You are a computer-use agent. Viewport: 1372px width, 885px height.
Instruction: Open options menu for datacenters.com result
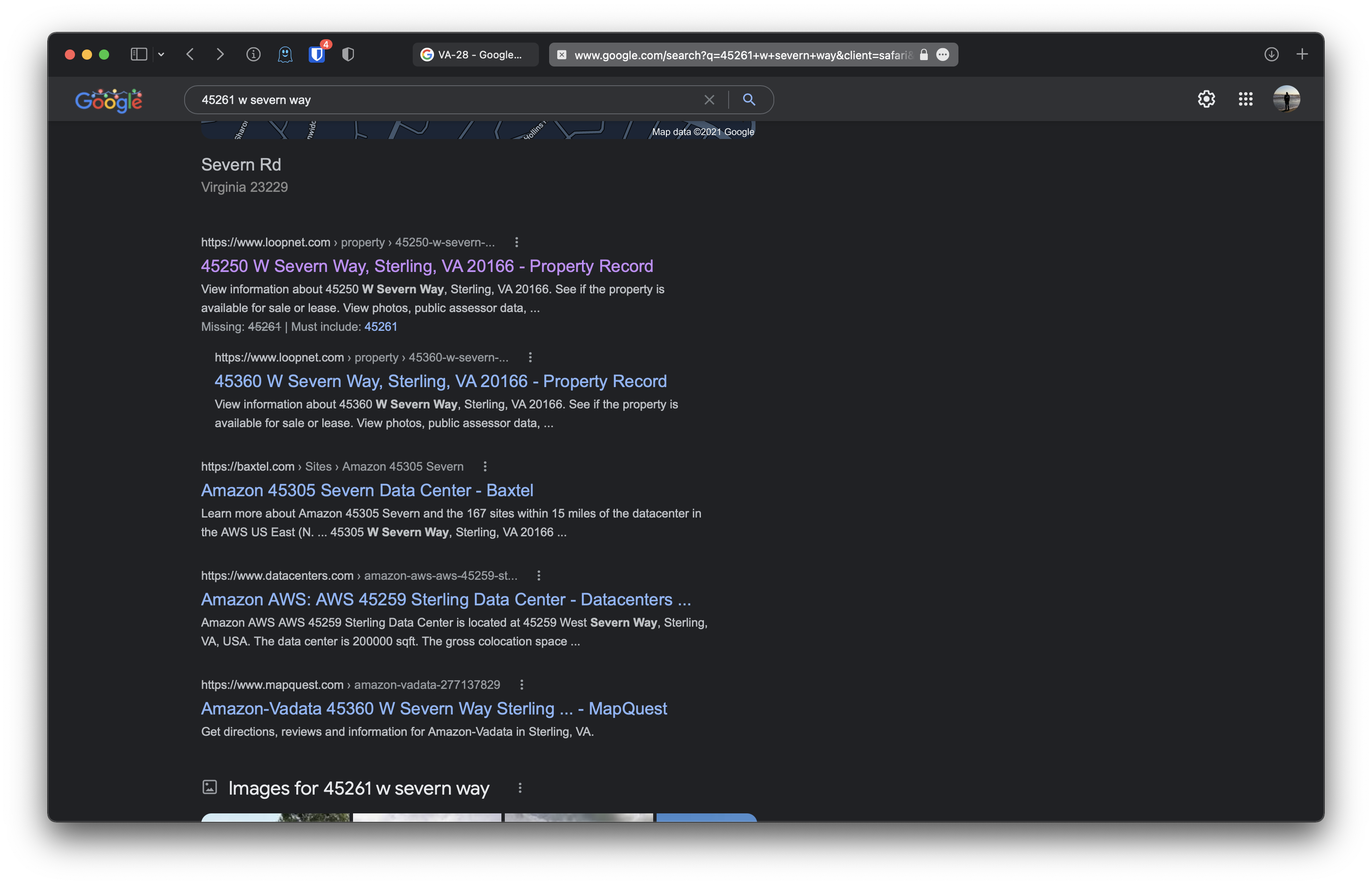click(x=538, y=576)
